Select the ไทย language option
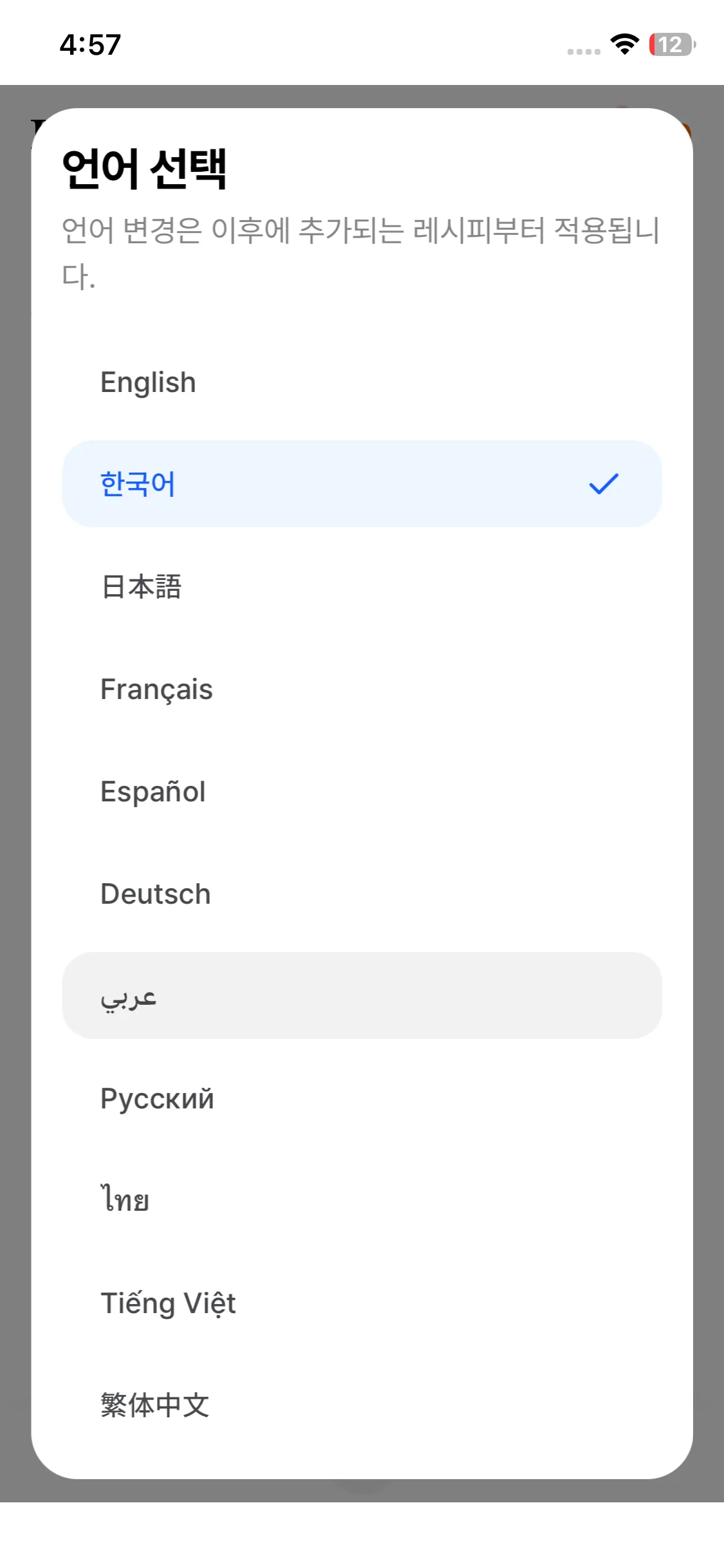 (125, 1200)
